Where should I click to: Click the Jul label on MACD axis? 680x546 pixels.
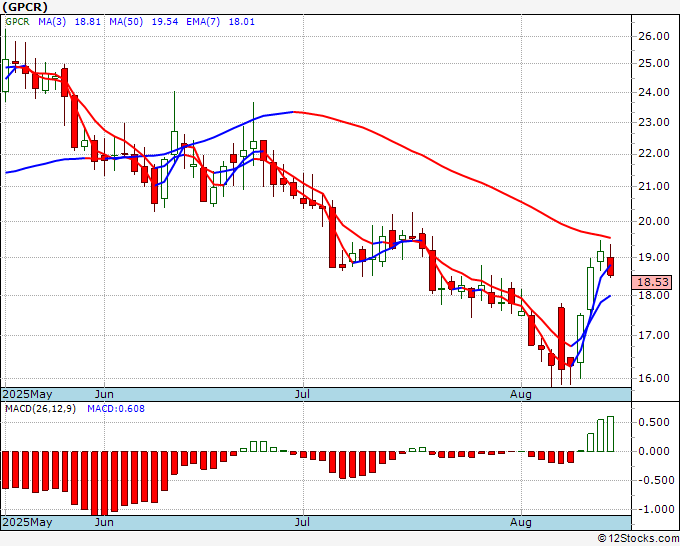302,522
